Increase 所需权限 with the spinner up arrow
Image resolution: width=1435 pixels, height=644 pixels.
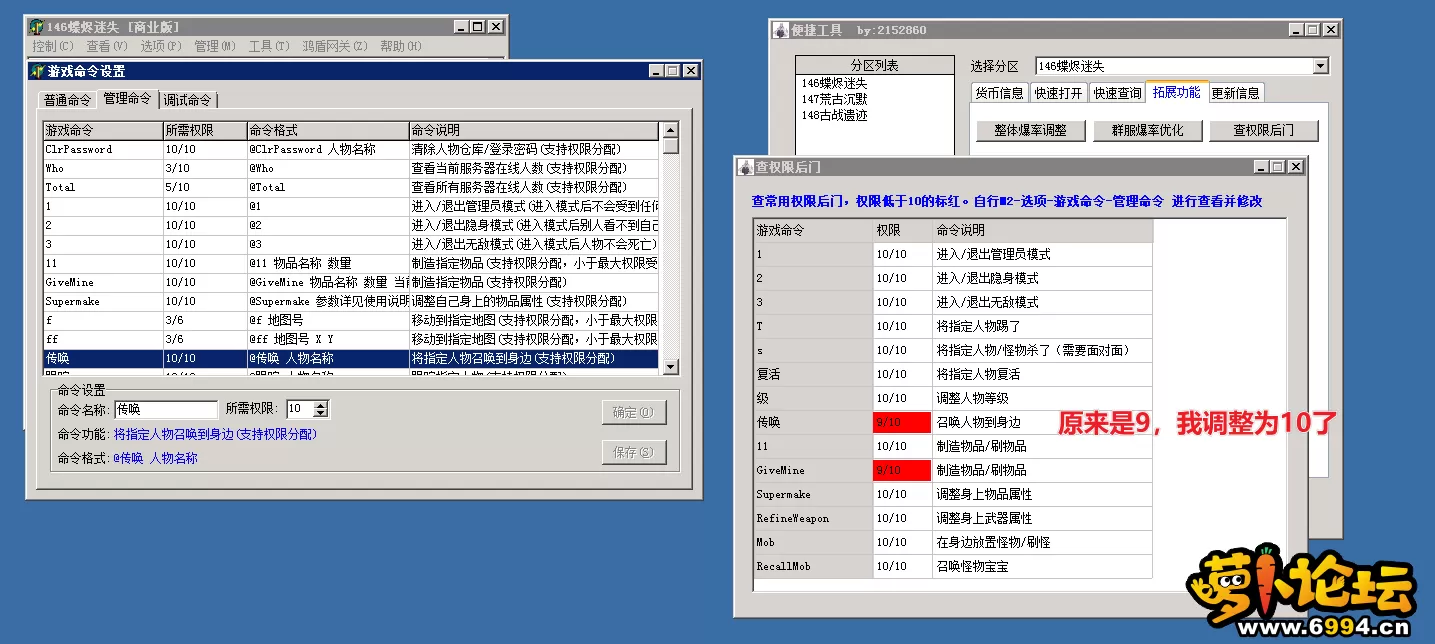point(321,405)
